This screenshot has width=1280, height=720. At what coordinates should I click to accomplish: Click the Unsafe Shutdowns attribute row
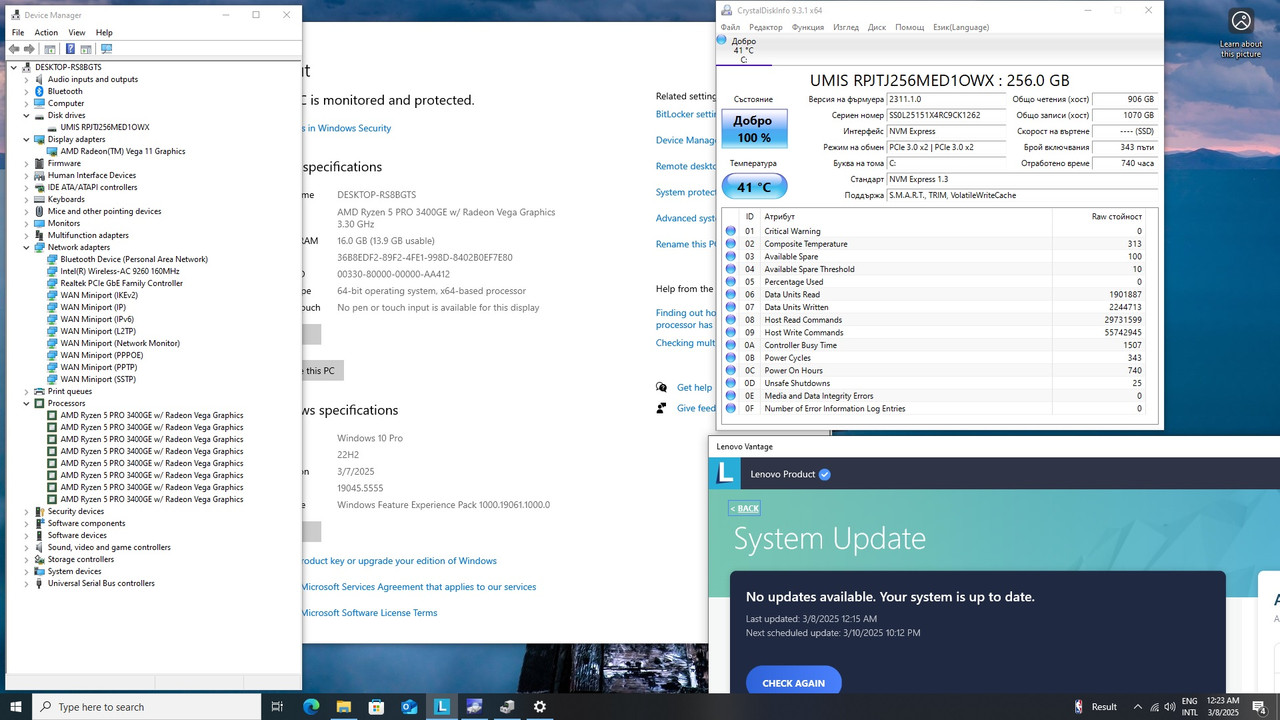[940, 383]
